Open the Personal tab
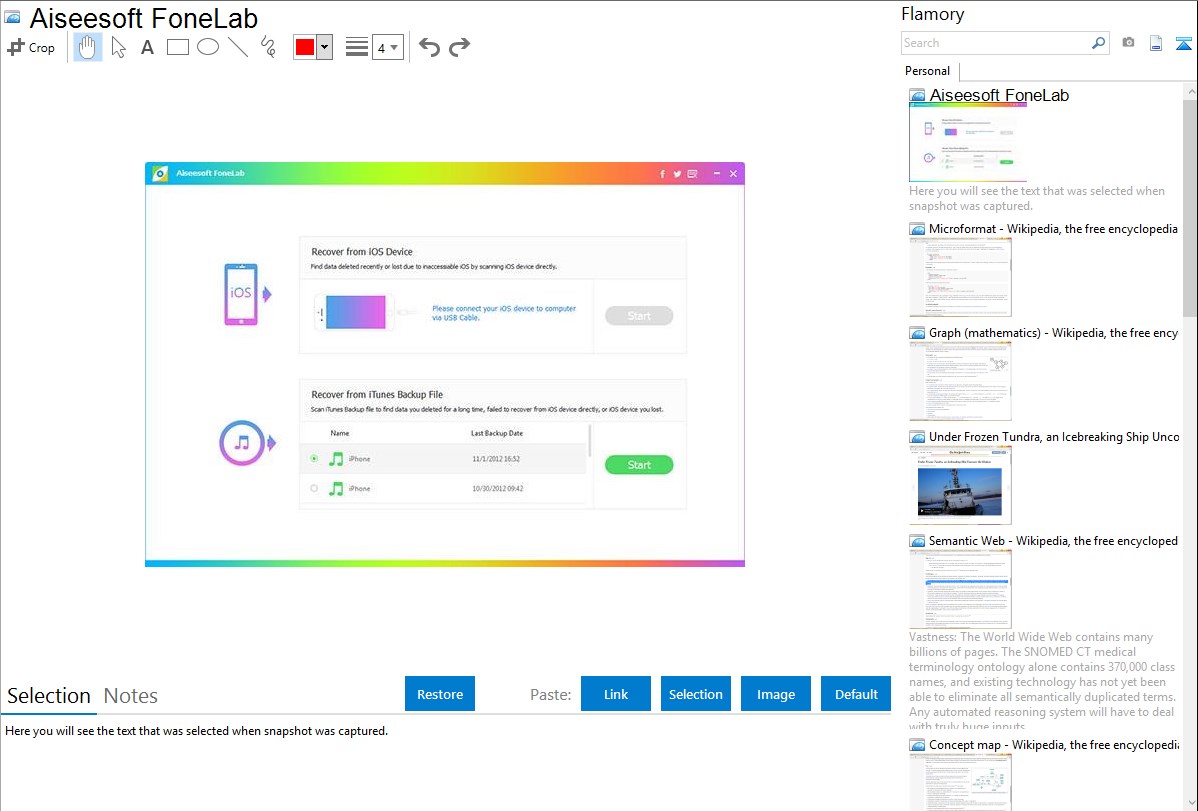This screenshot has width=1198, height=811. [x=928, y=71]
